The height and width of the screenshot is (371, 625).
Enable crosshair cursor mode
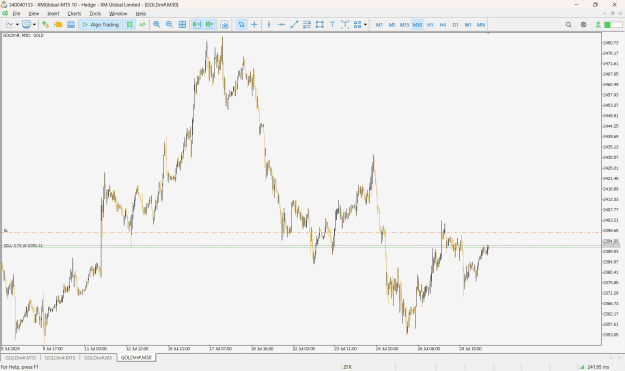click(x=254, y=25)
